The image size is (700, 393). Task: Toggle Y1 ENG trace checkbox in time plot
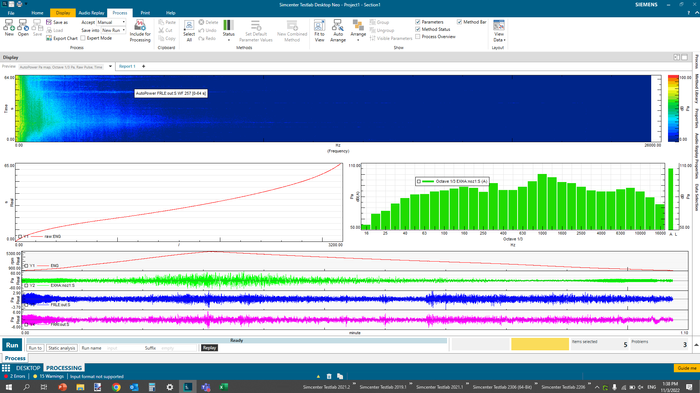[26, 266]
